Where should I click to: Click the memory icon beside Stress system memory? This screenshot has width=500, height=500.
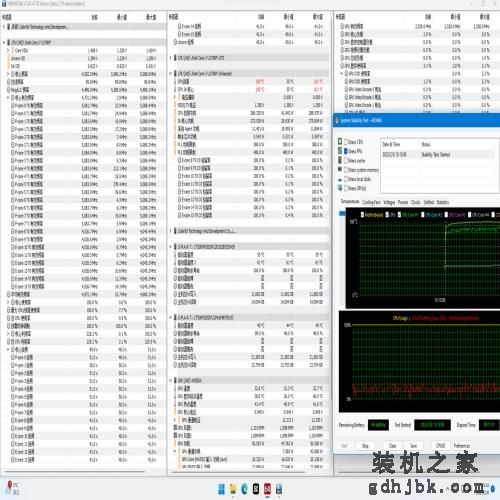point(340,170)
